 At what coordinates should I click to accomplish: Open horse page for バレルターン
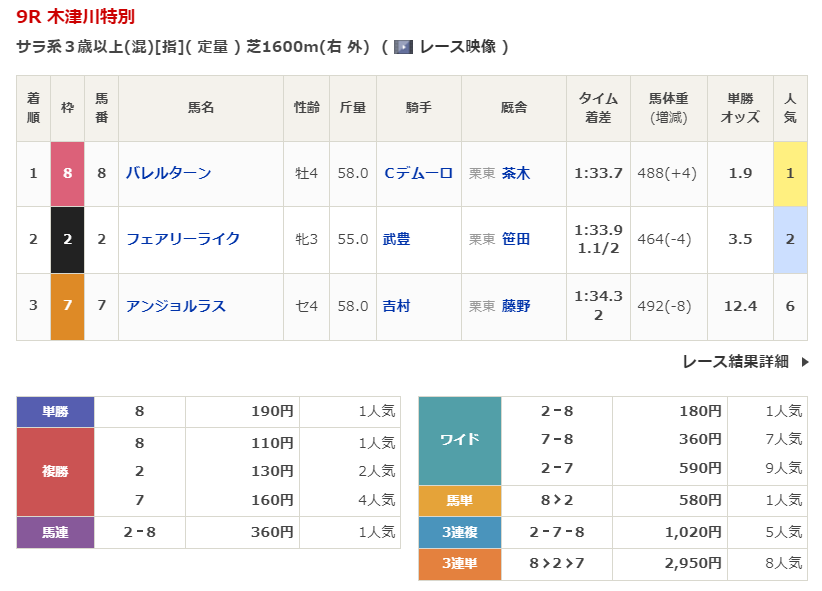point(169,173)
